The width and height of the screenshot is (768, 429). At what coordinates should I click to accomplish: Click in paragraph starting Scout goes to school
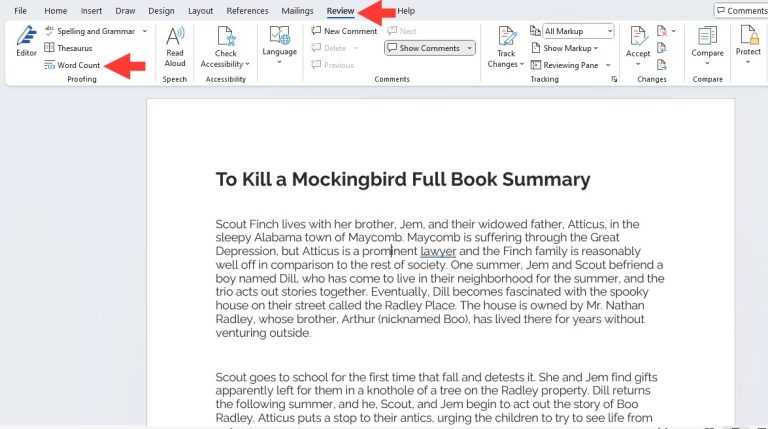coord(436,397)
